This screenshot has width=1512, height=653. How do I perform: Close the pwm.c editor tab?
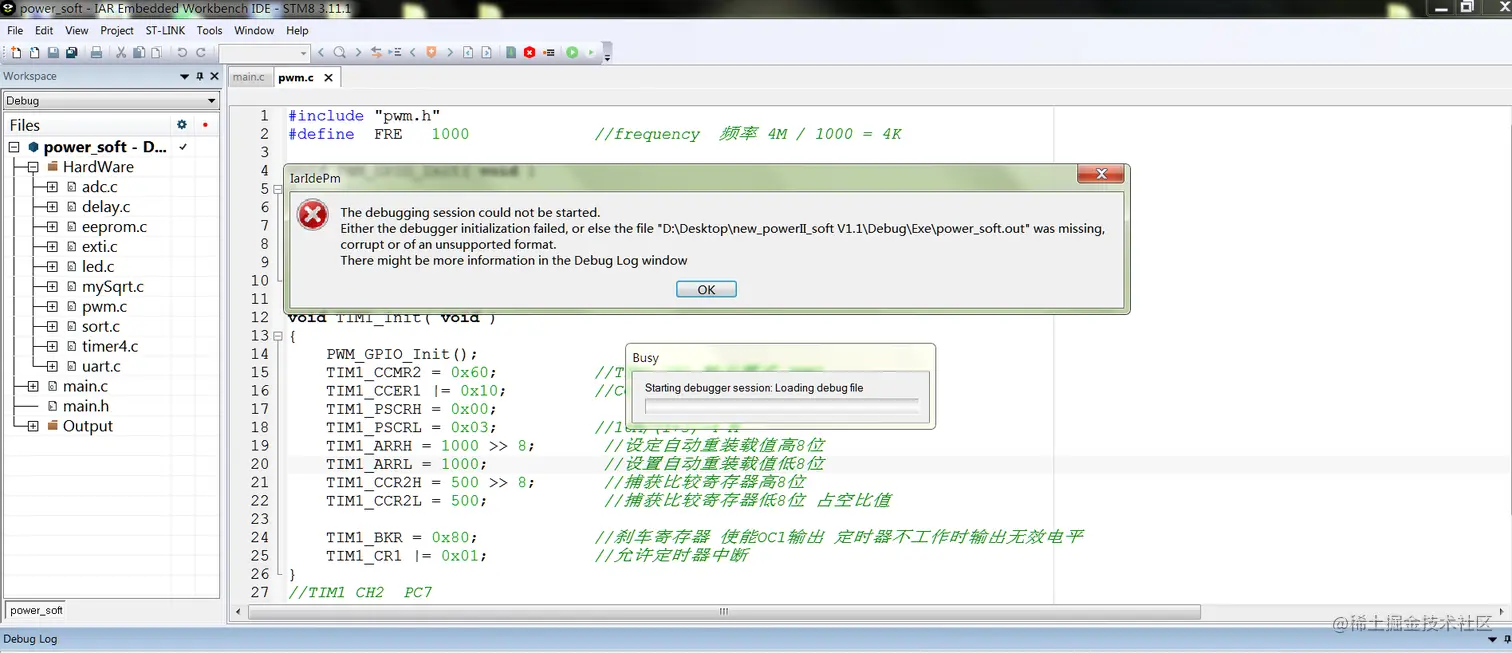coord(328,77)
